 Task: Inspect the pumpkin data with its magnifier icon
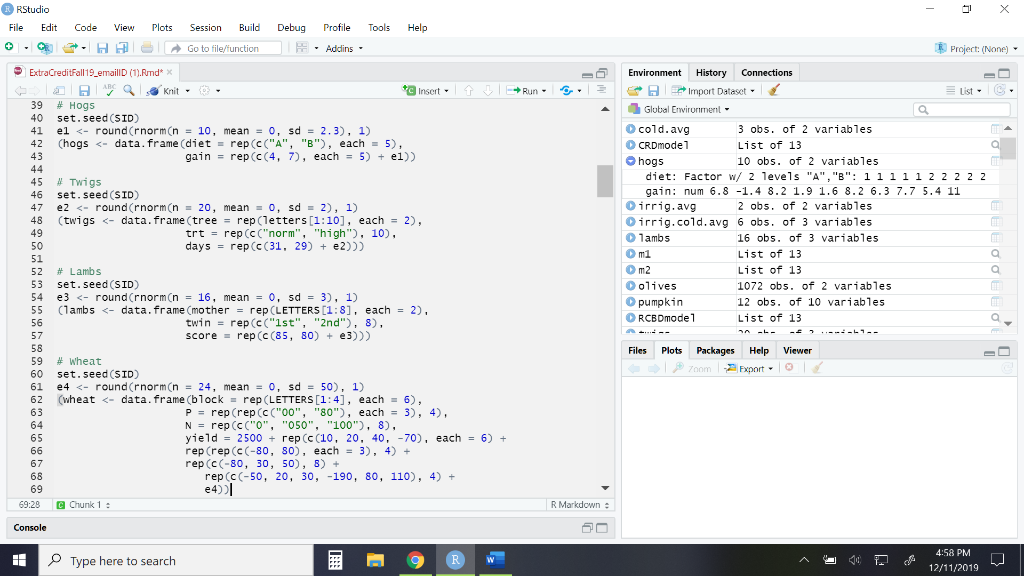pyautogui.click(x=995, y=302)
